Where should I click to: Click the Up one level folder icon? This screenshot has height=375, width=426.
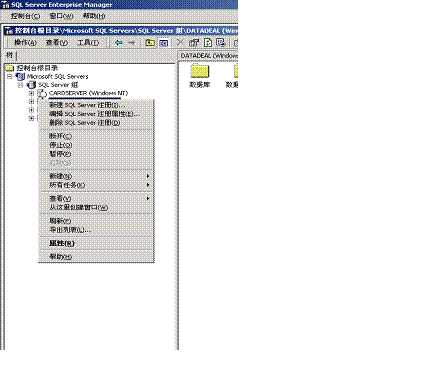tap(150, 43)
